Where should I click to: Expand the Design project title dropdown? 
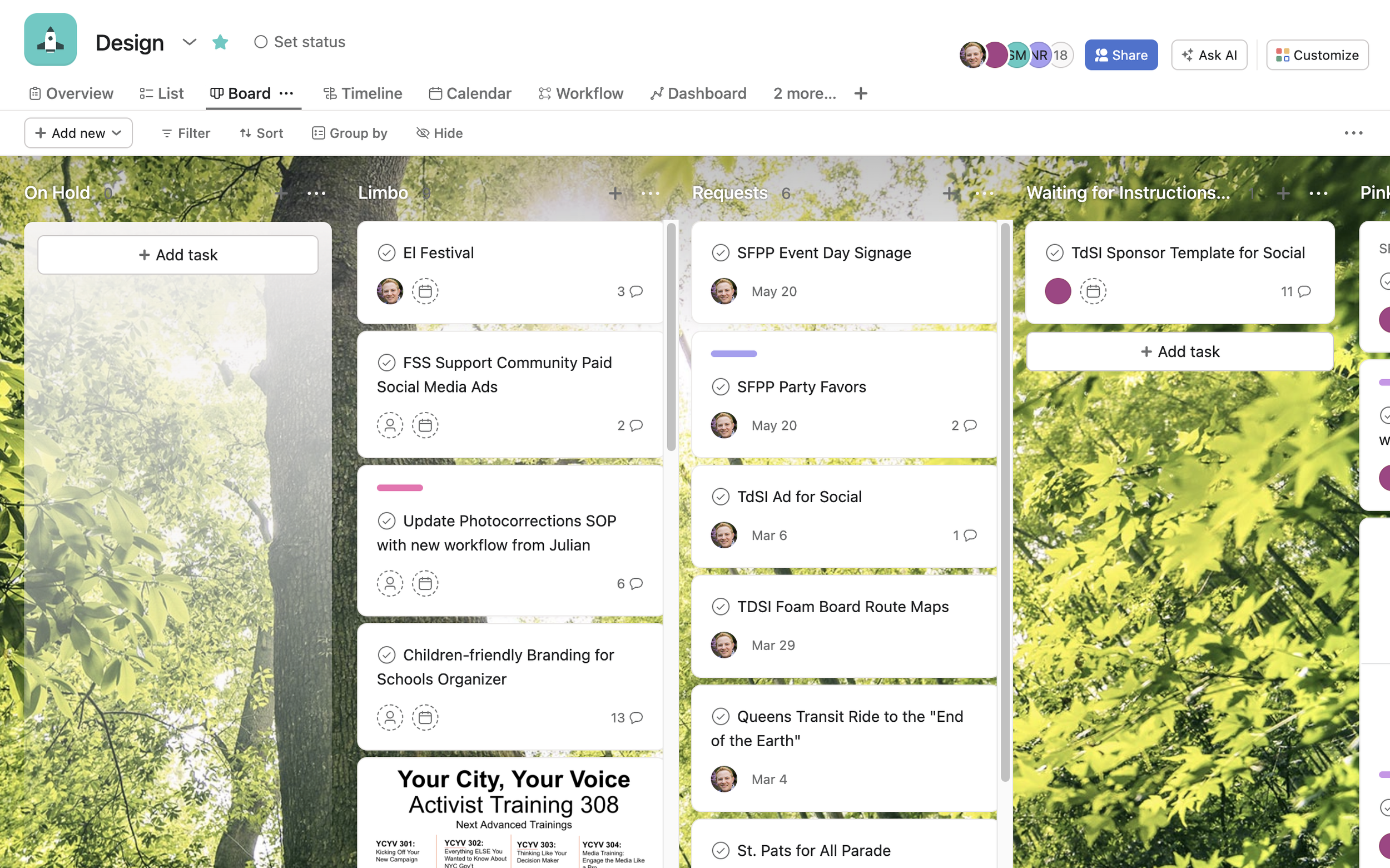(x=190, y=42)
